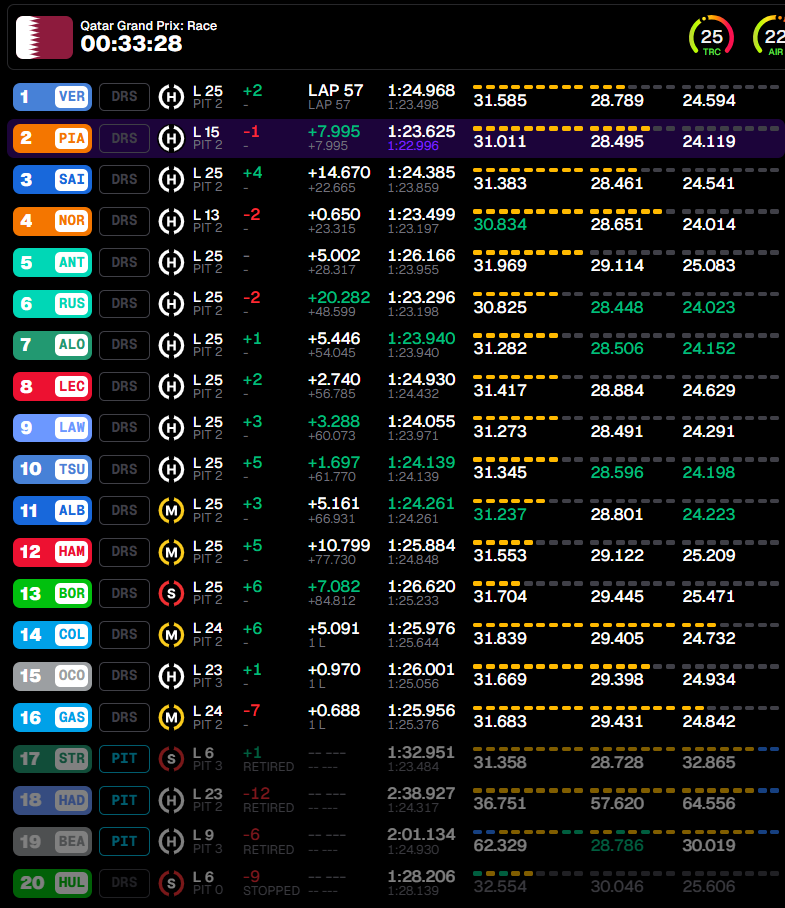
Task: Click COL's medium tyre icon
Action: (x=171, y=635)
